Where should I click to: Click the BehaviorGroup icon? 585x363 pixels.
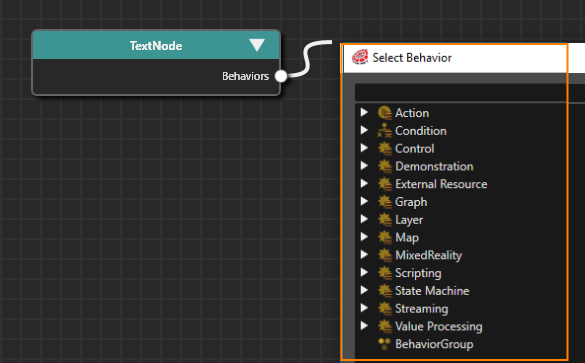[x=384, y=344]
